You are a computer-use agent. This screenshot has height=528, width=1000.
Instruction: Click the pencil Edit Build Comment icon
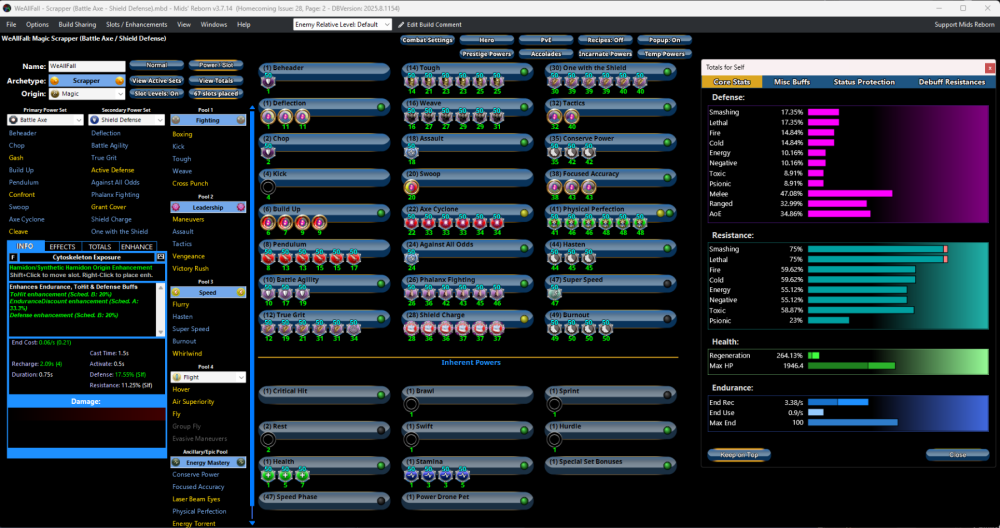click(400, 23)
